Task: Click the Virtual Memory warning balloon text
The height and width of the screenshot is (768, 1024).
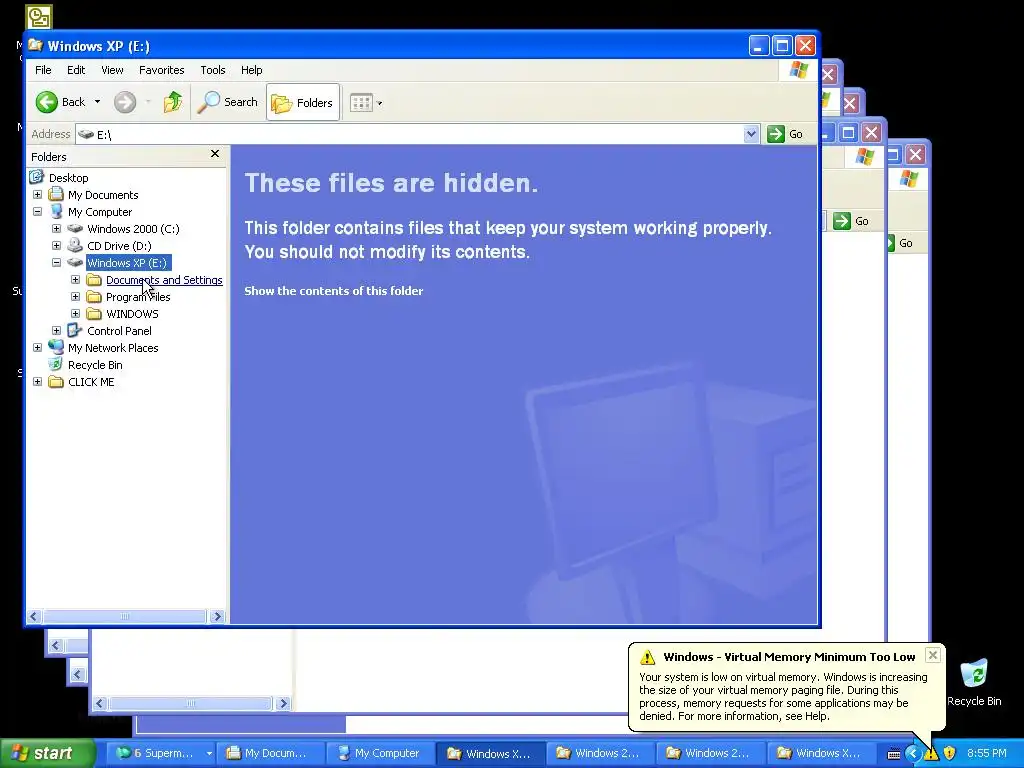Action: point(783,696)
